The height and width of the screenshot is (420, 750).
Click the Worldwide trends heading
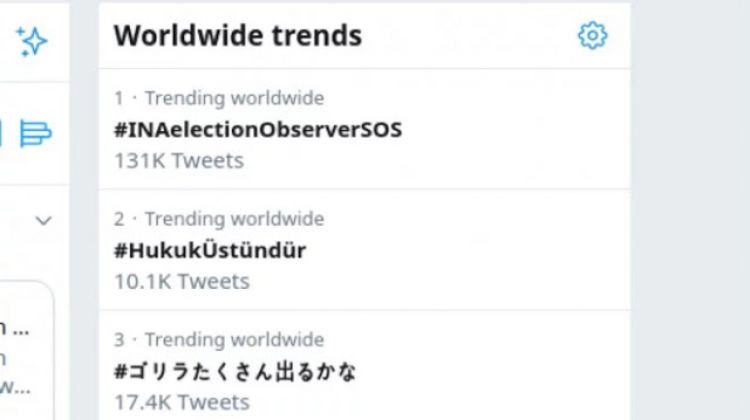[x=237, y=36]
